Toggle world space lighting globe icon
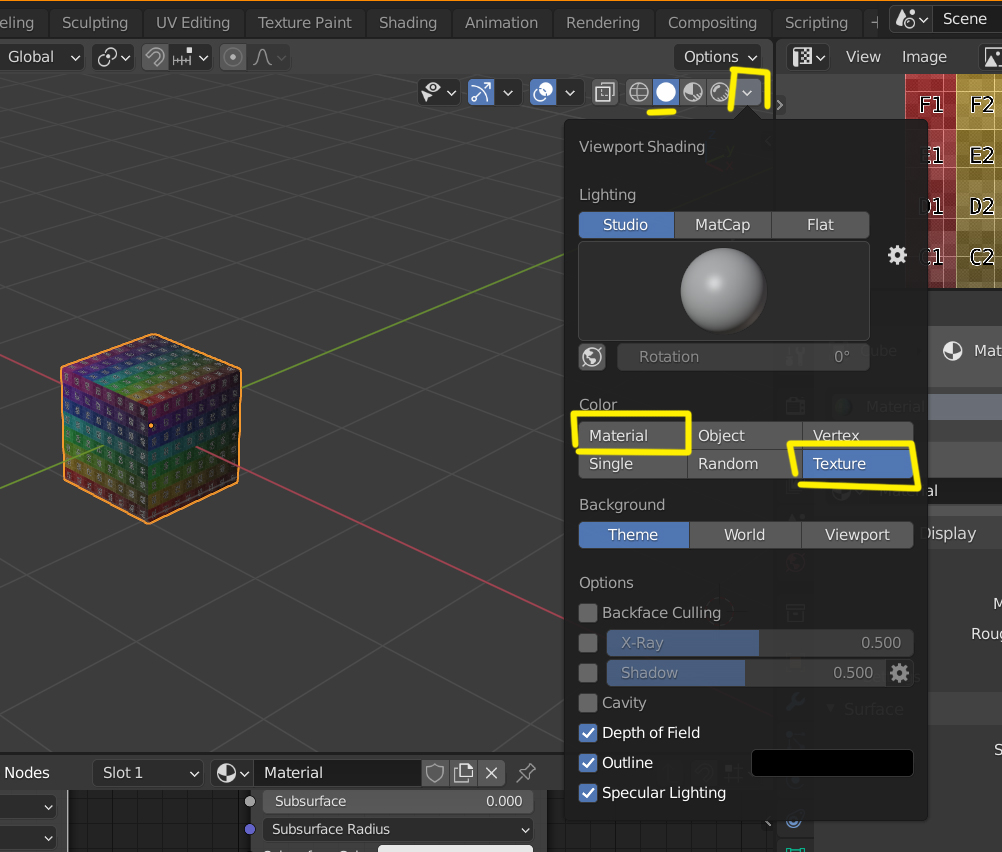Image resolution: width=1002 pixels, height=852 pixels. click(592, 357)
